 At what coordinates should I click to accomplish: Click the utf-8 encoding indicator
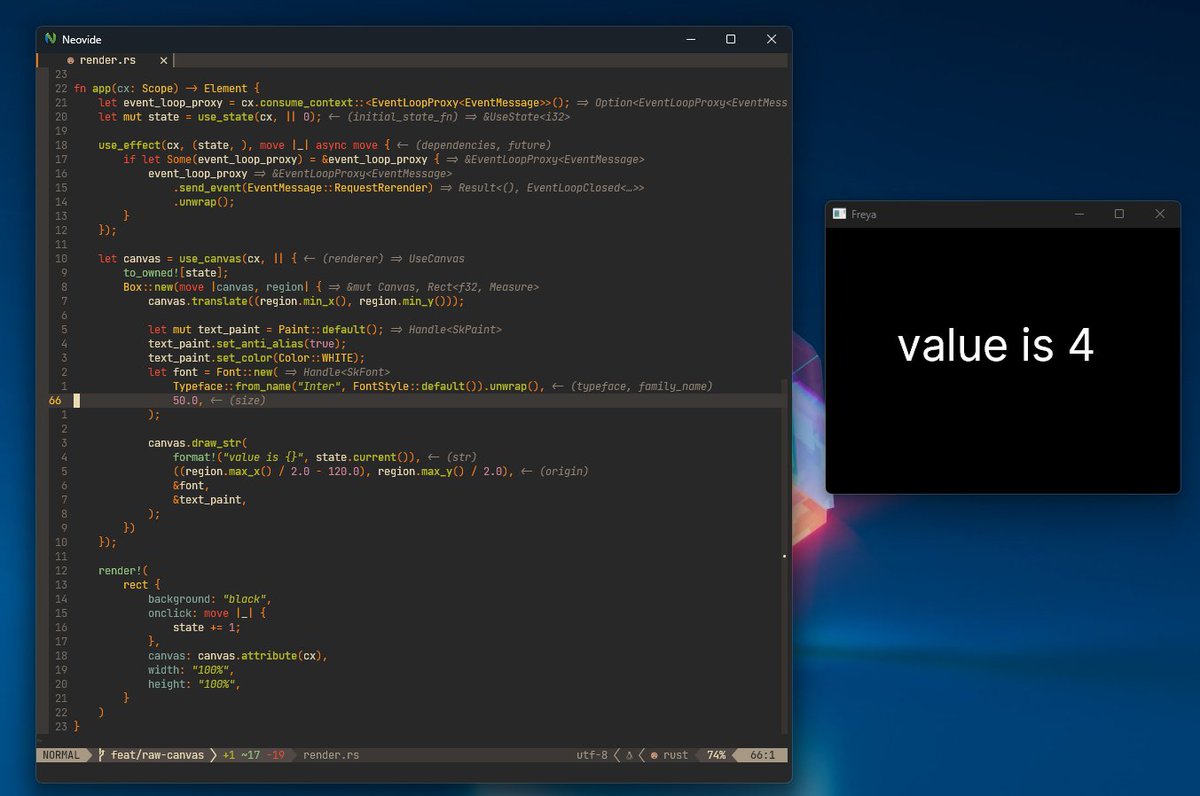(x=592, y=755)
